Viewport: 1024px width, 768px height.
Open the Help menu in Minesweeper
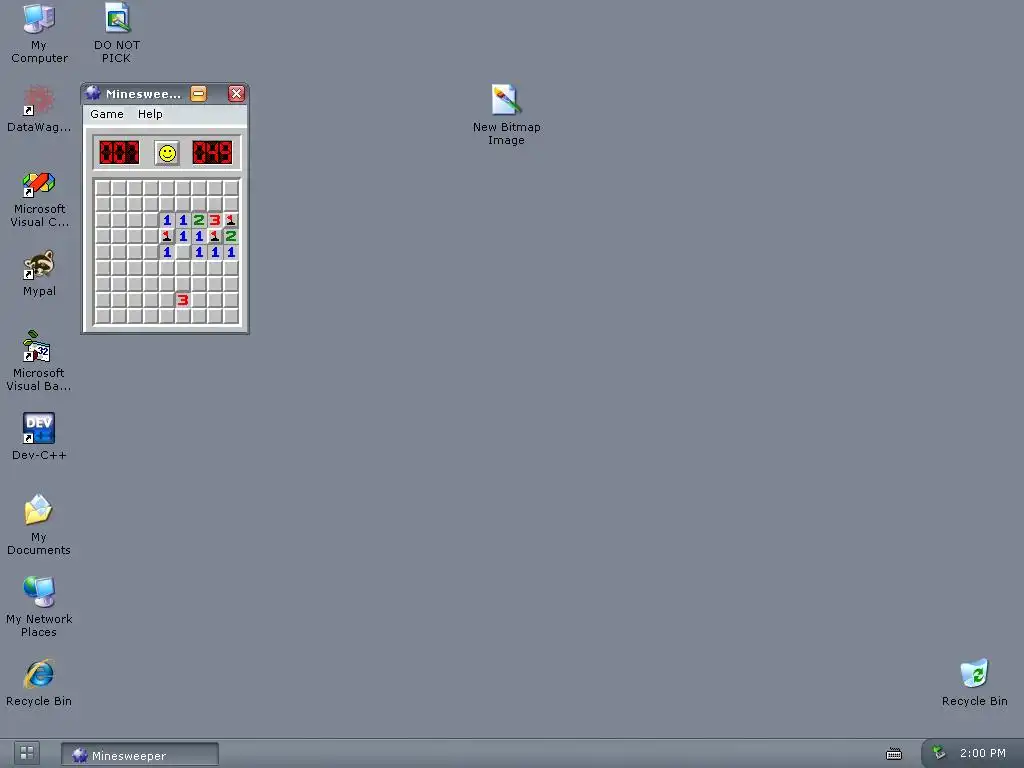(x=150, y=114)
